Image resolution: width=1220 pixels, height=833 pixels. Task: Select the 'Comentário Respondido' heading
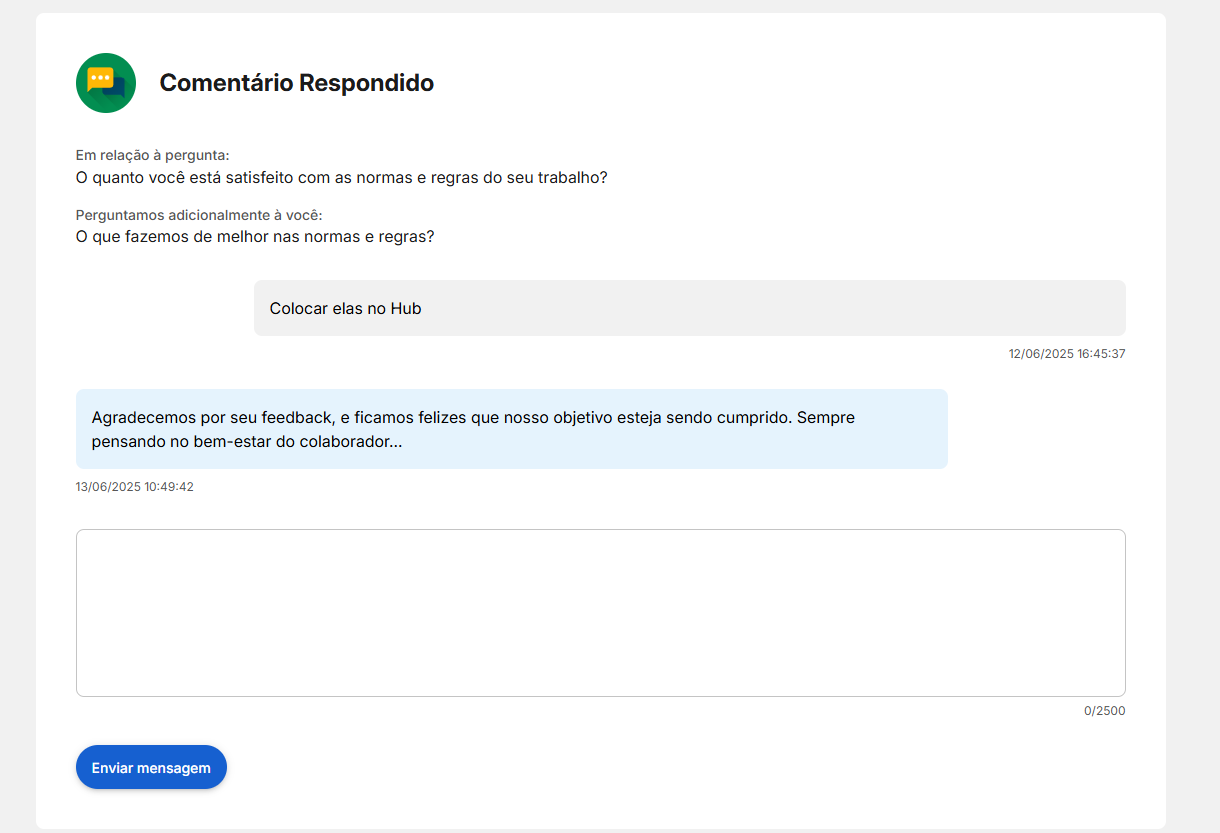tap(297, 83)
